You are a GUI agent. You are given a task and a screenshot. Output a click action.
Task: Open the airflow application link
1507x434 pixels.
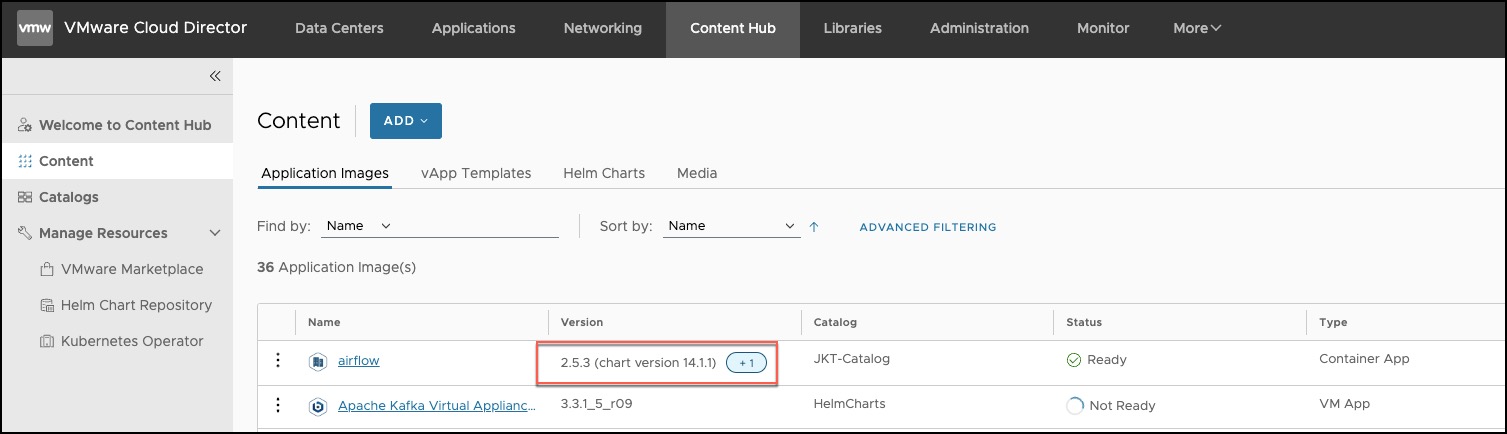(x=359, y=360)
